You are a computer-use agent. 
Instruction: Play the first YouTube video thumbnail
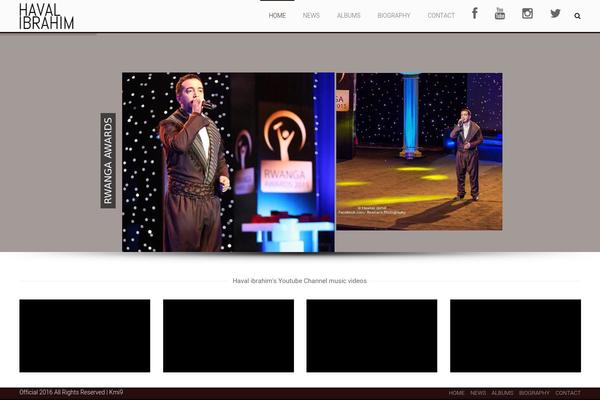(85, 336)
